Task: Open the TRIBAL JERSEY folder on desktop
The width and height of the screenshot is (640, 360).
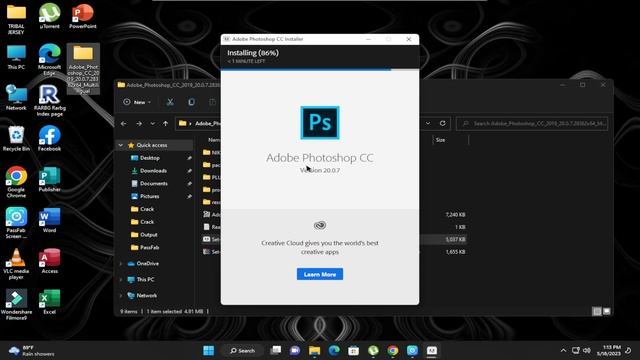Action: [16, 18]
